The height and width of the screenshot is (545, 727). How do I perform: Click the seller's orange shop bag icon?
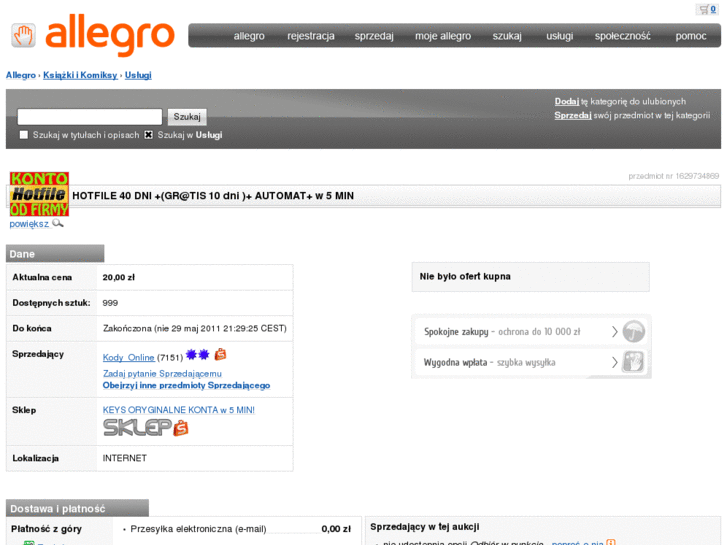pos(221,354)
